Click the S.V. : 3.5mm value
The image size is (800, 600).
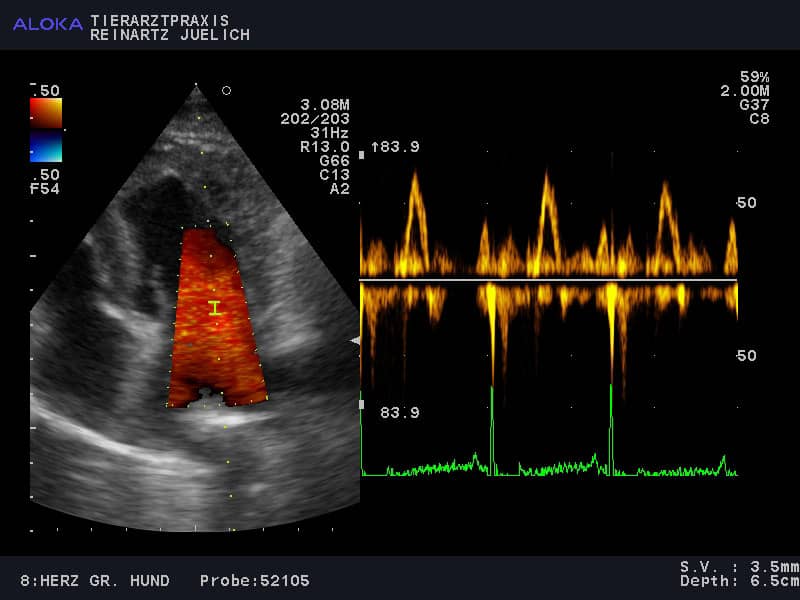click(x=740, y=567)
